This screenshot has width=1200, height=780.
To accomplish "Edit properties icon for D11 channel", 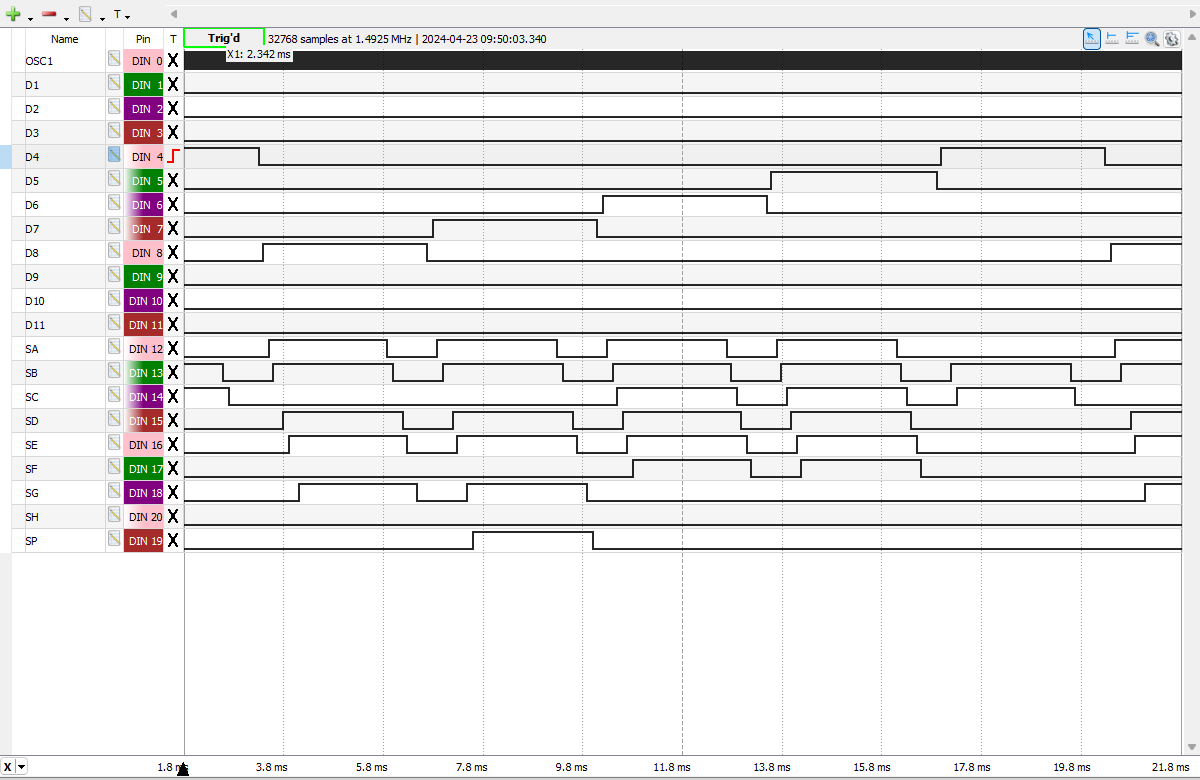I will click(x=114, y=324).
